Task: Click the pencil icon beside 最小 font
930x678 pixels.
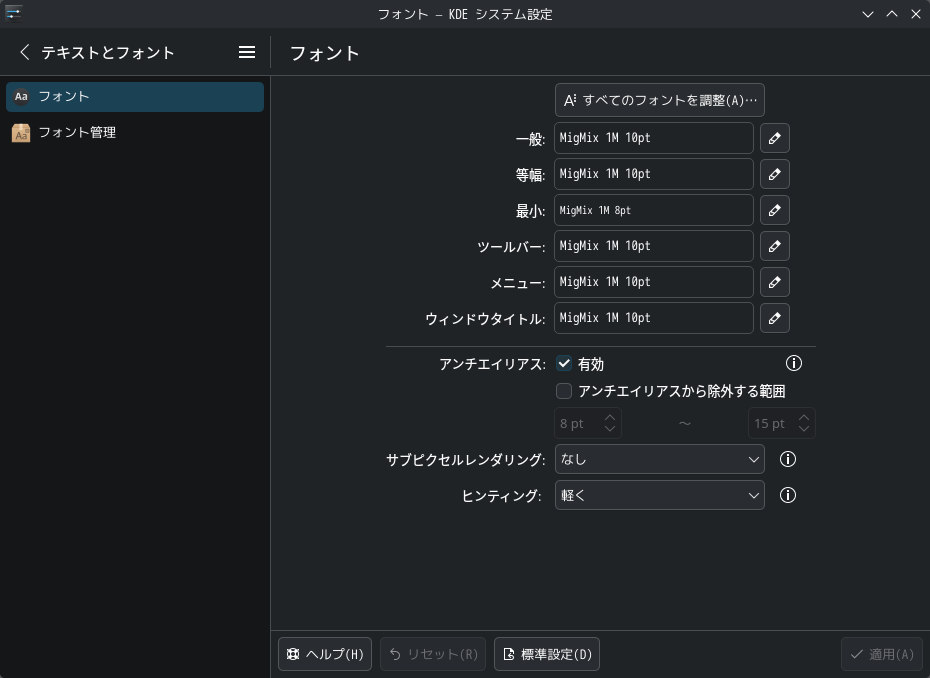Action: pos(775,210)
